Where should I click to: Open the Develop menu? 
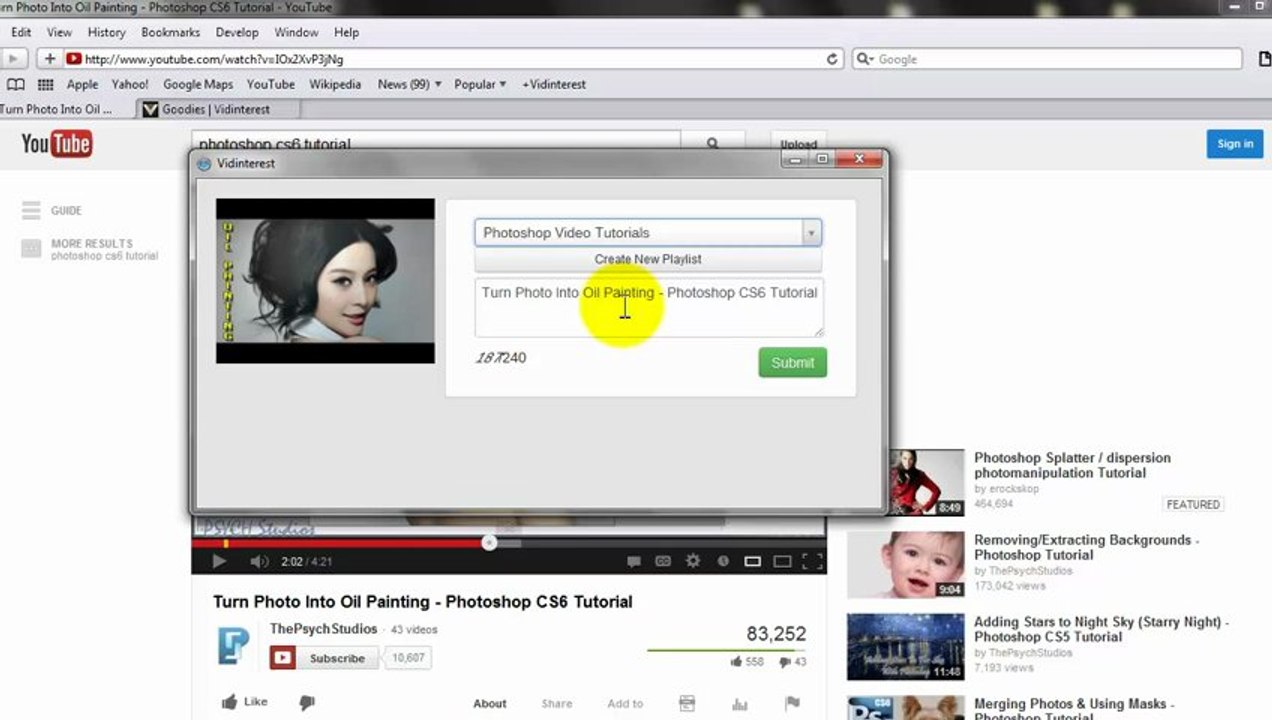pyautogui.click(x=237, y=32)
